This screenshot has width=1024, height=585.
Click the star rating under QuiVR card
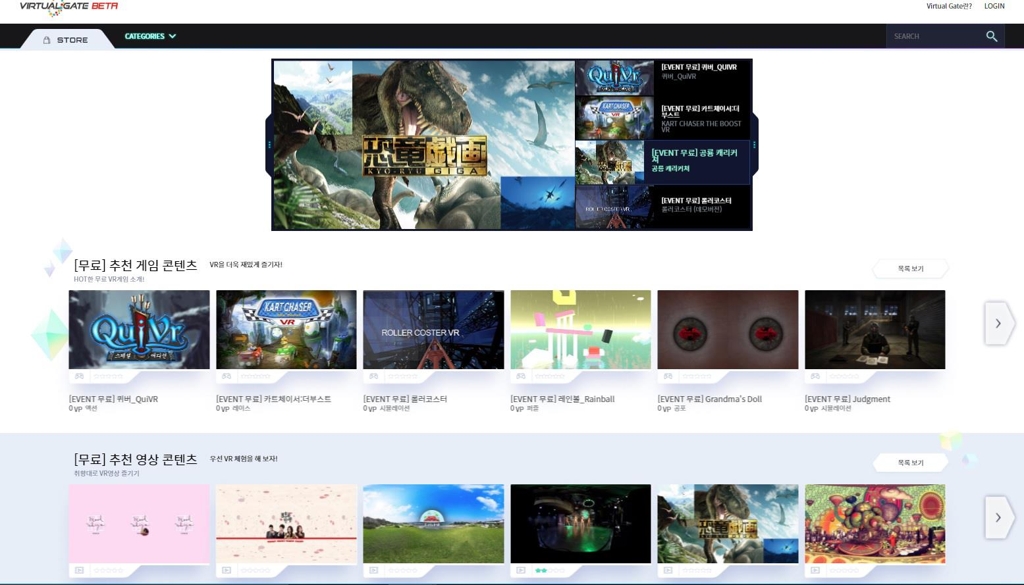(x=108, y=377)
